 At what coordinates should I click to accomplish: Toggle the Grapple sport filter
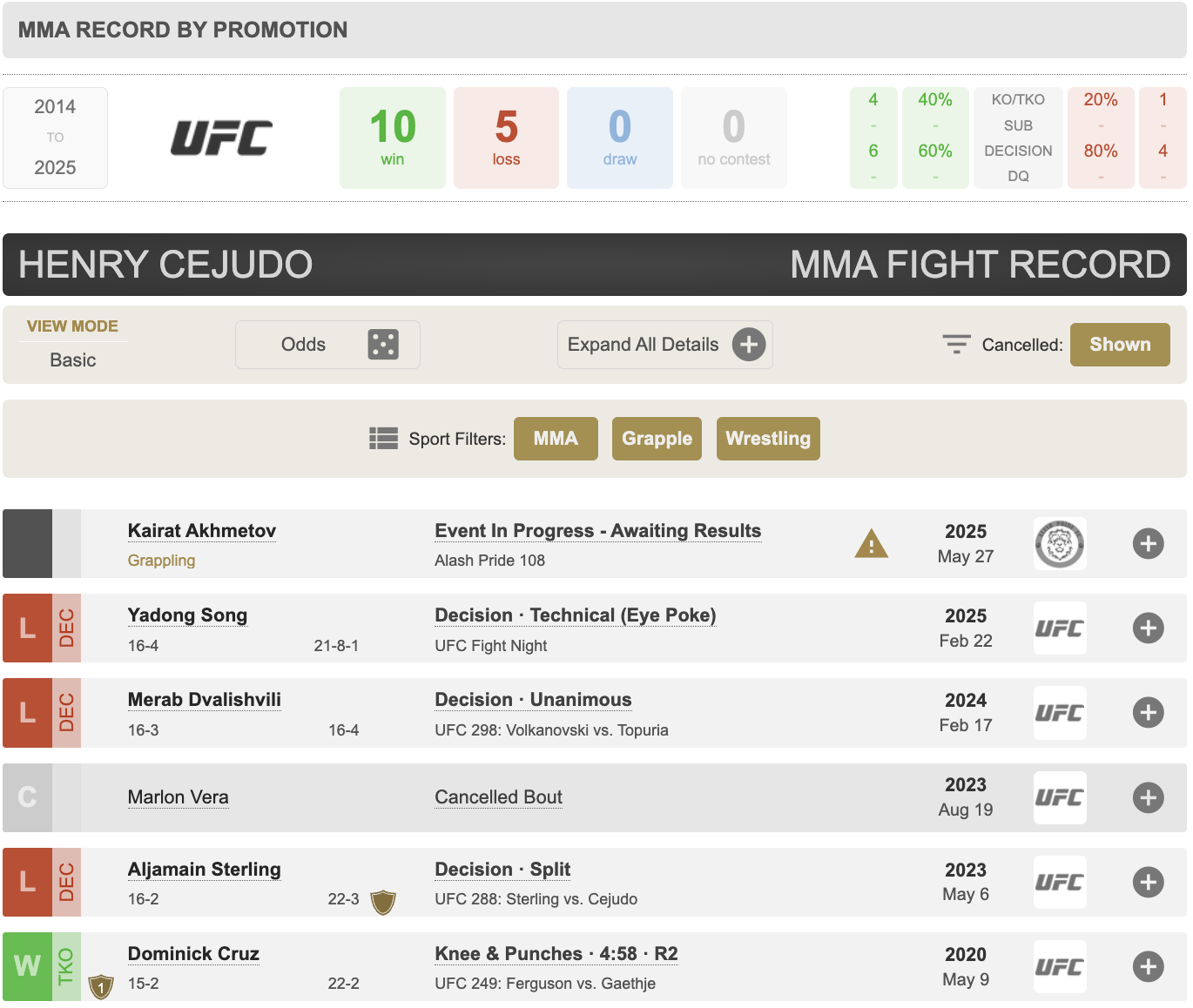point(657,439)
